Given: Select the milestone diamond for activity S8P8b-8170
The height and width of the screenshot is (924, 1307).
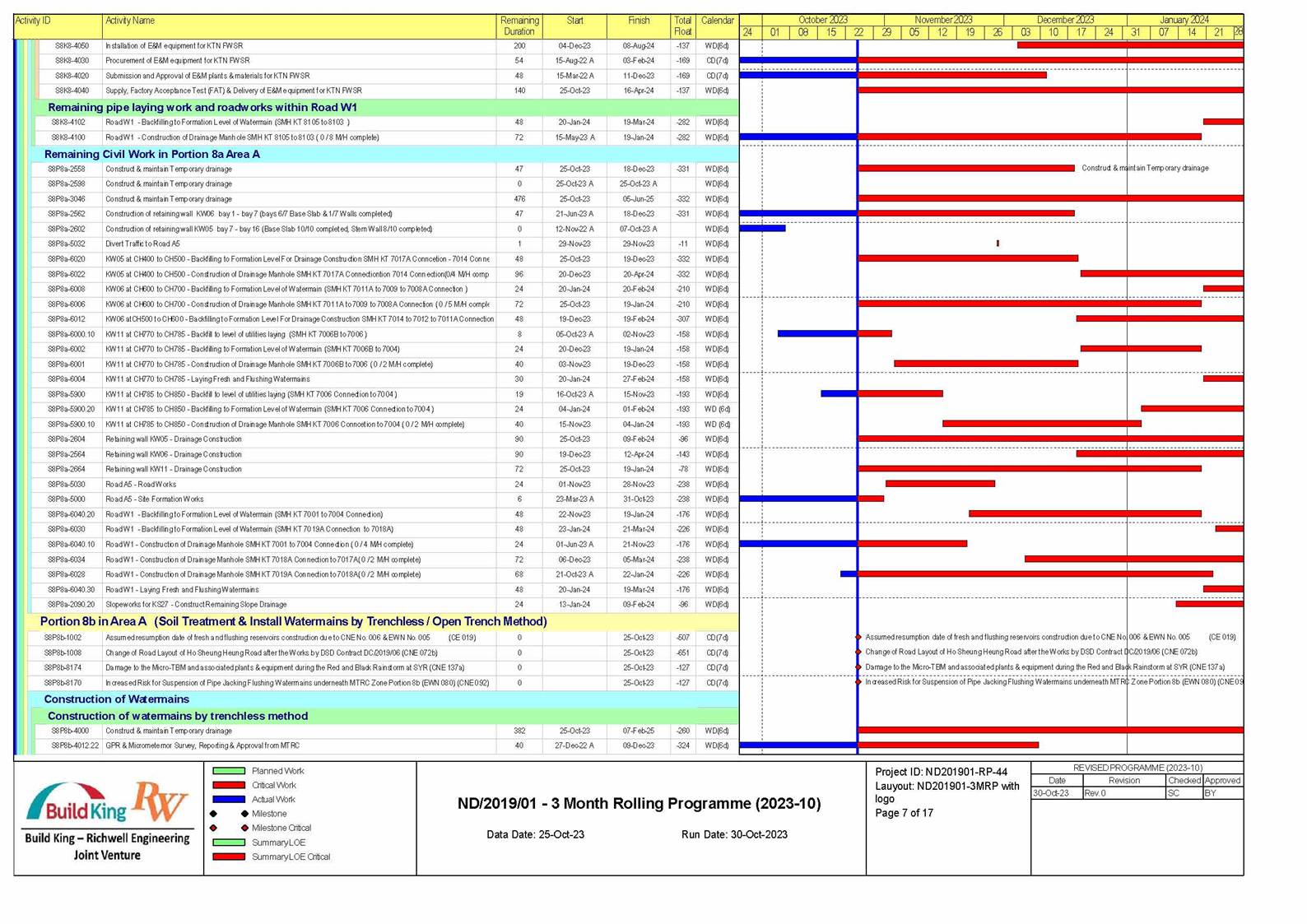Looking at the screenshot, I should pyautogui.click(x=858, y=682).
